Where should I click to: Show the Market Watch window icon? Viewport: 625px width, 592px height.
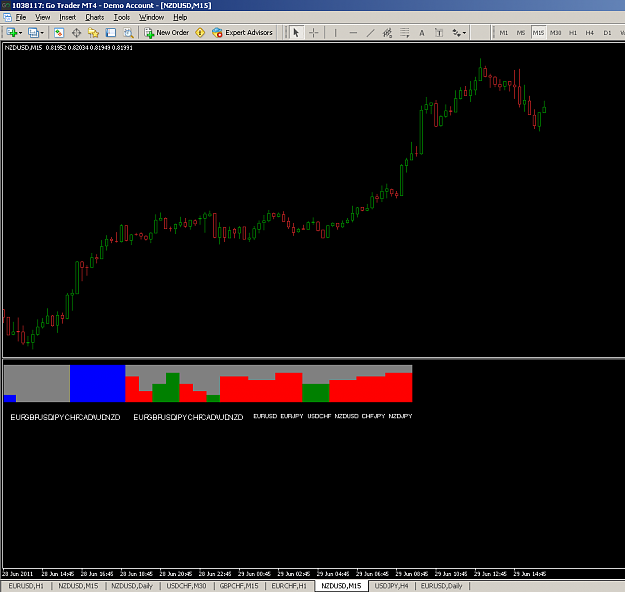(x=59, y=33)
